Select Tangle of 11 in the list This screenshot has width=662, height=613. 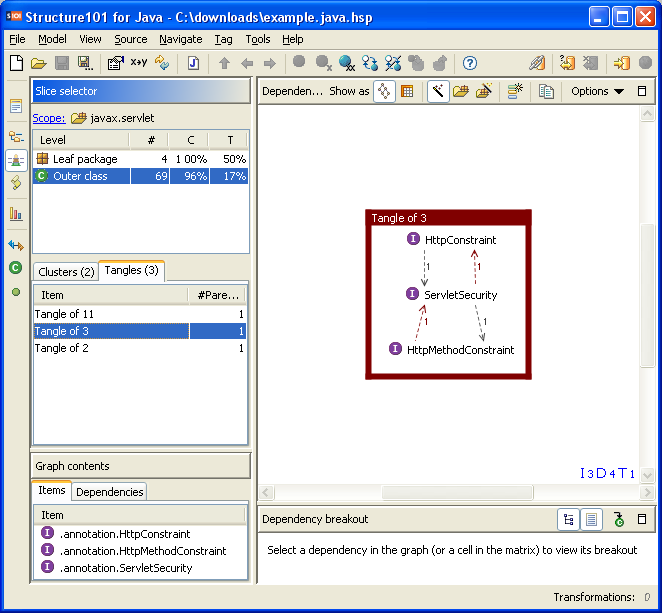coord(140,314)
